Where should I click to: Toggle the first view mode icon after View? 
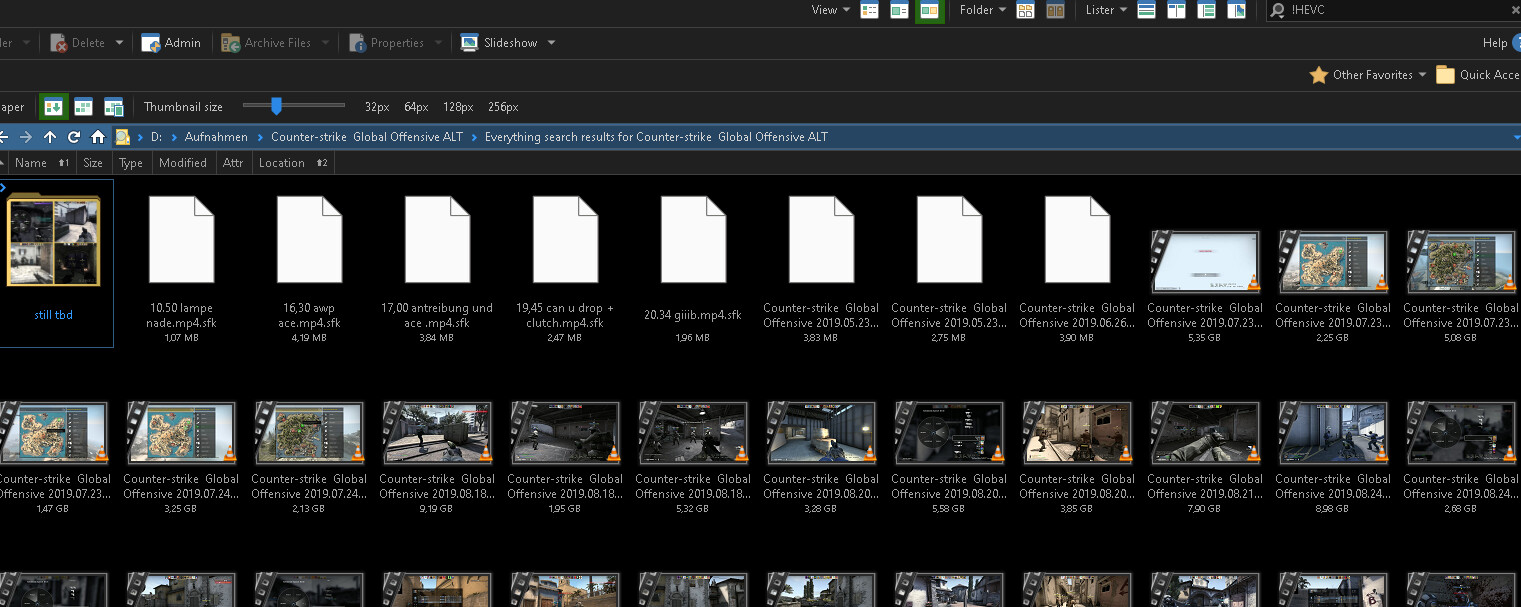[870, 10]
